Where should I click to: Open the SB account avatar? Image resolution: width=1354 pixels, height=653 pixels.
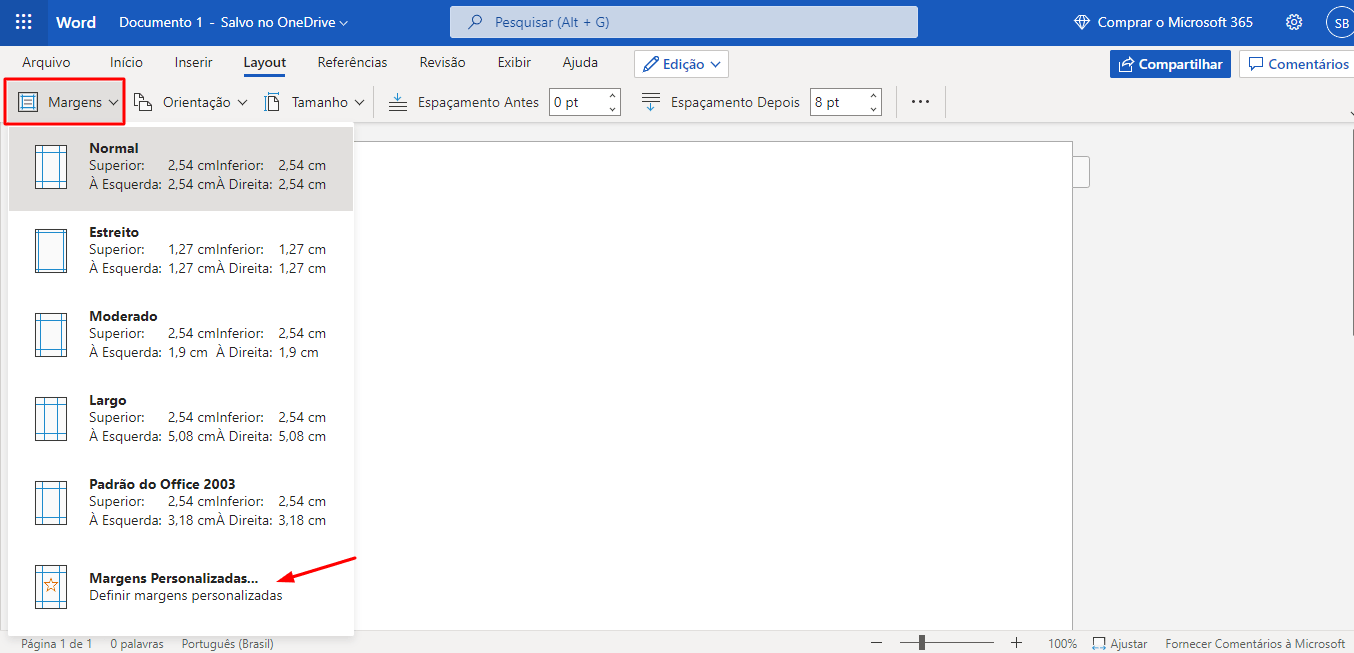(x=1338, y=22)
